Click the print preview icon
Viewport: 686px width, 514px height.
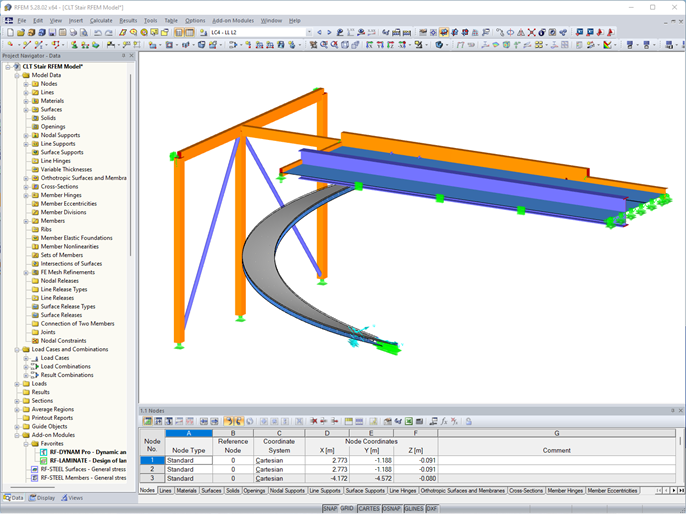[x=84, y=32]
